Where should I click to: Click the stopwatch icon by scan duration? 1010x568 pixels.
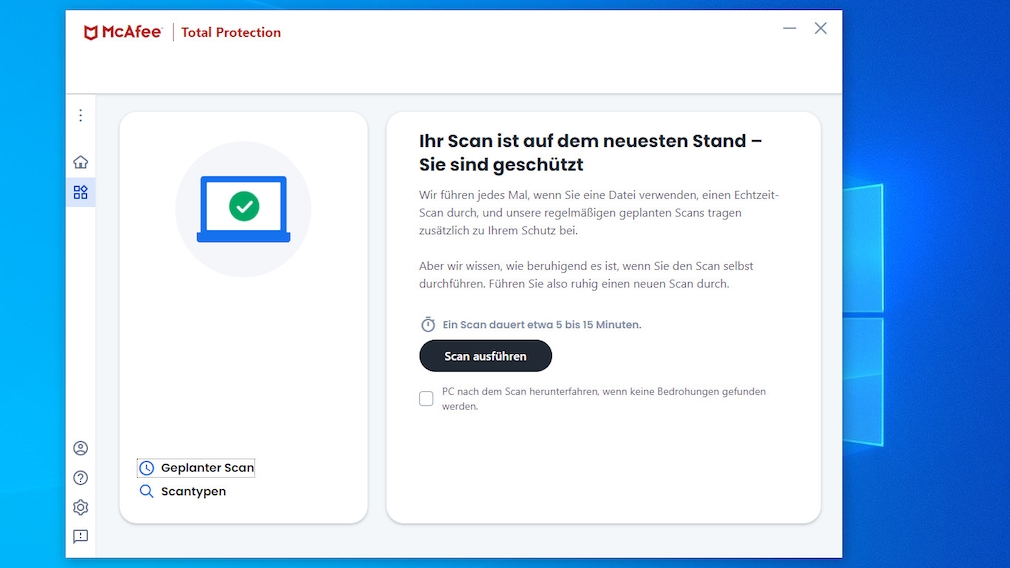[428, 325]
